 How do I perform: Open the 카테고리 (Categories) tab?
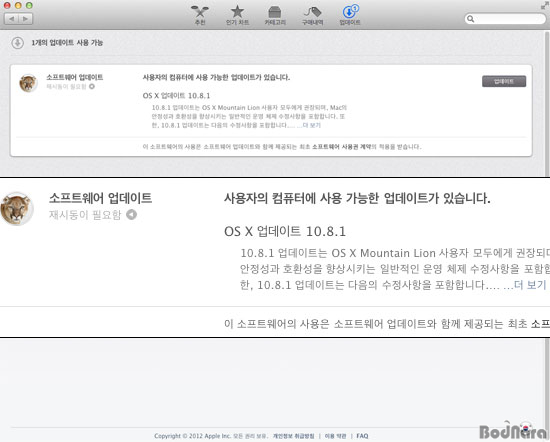(275, 15)
